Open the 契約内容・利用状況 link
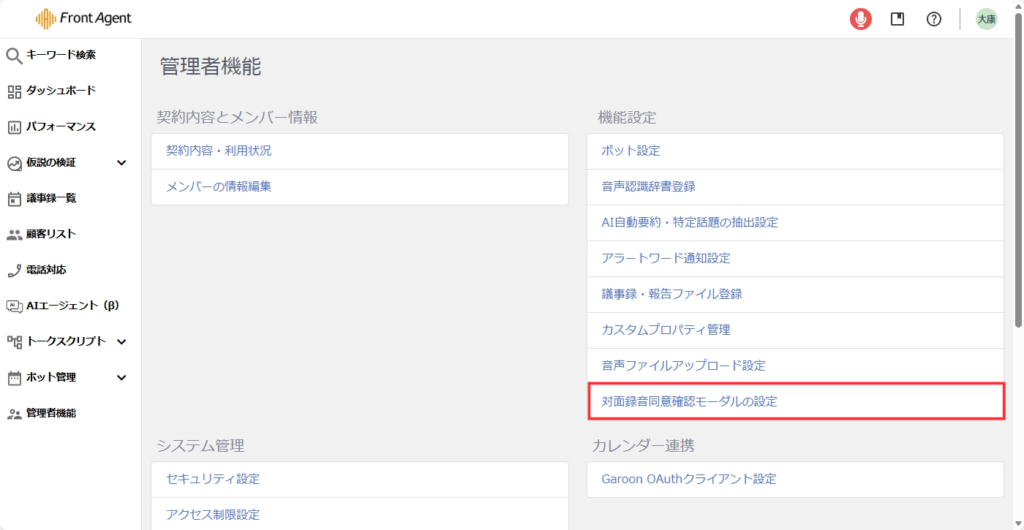This screenshot has width=1024, height=530. click(218, 151)
